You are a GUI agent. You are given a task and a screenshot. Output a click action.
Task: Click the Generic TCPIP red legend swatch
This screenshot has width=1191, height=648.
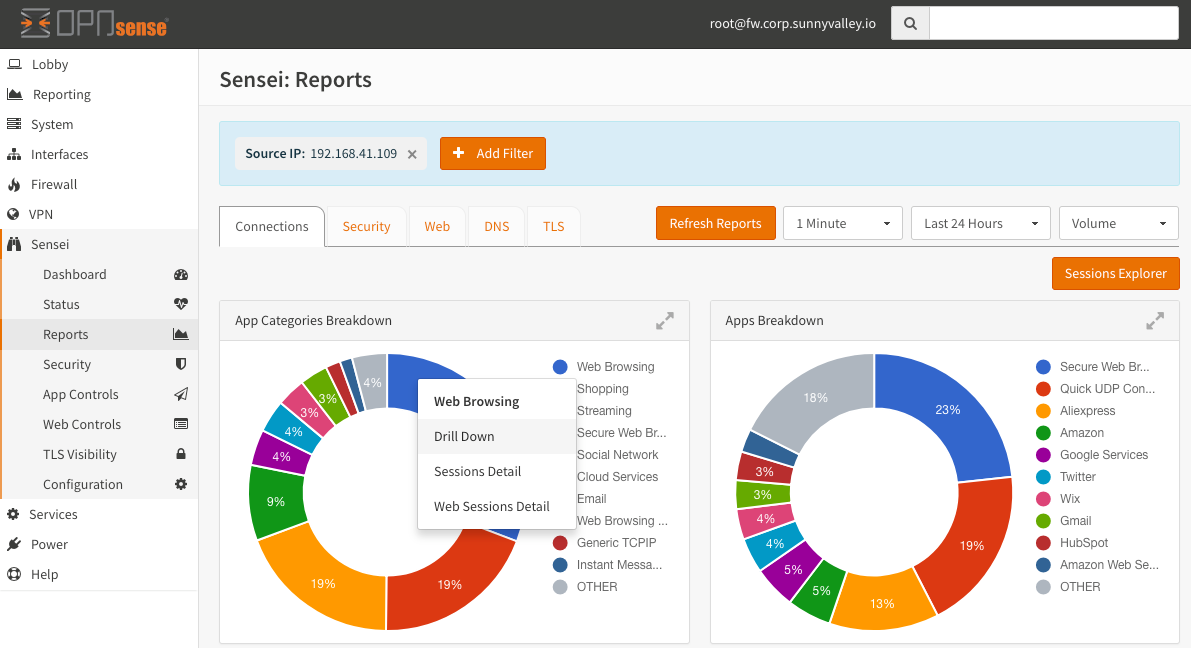pos(560,543)
